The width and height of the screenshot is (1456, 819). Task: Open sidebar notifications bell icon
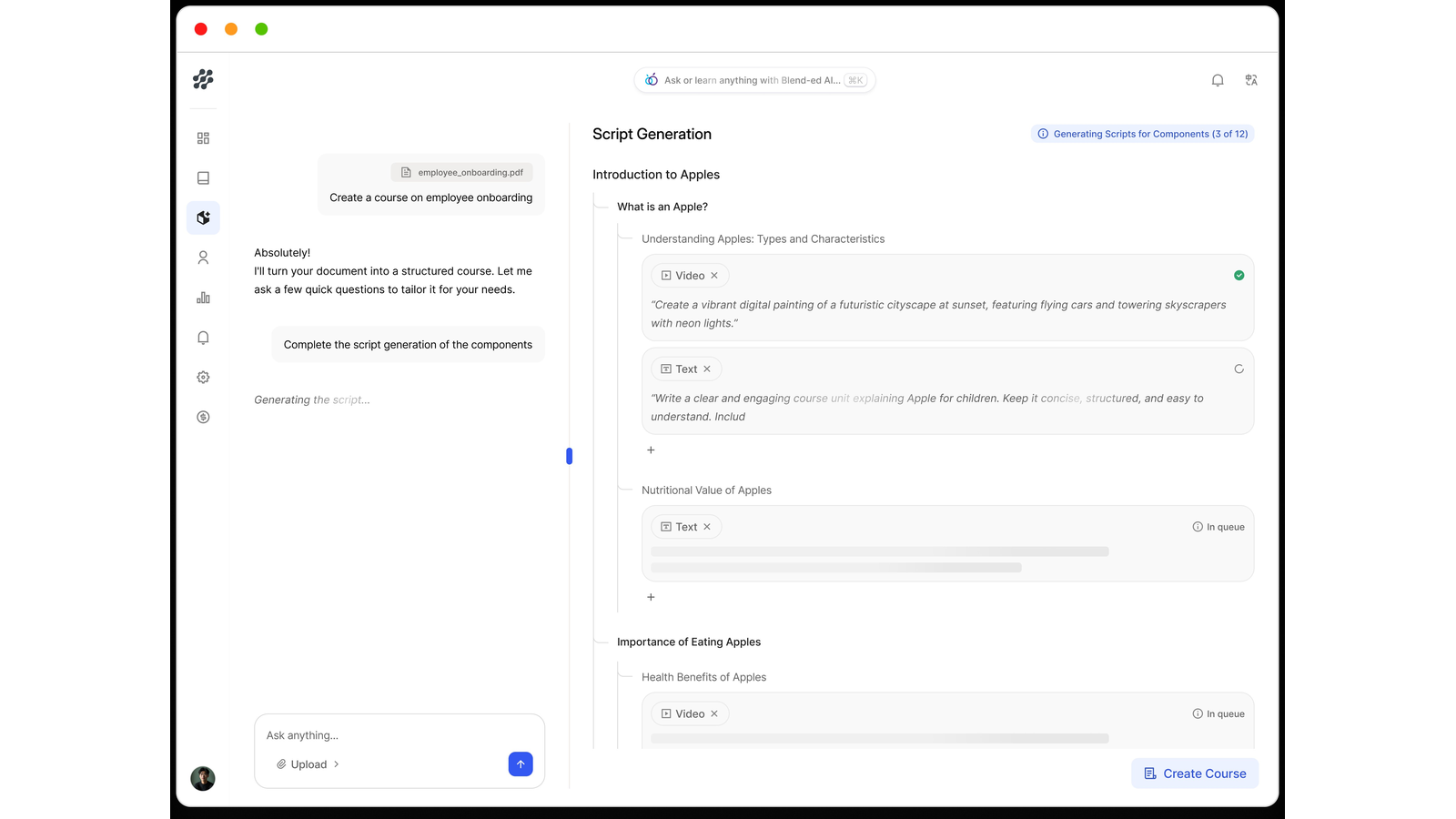pos(203,338)
